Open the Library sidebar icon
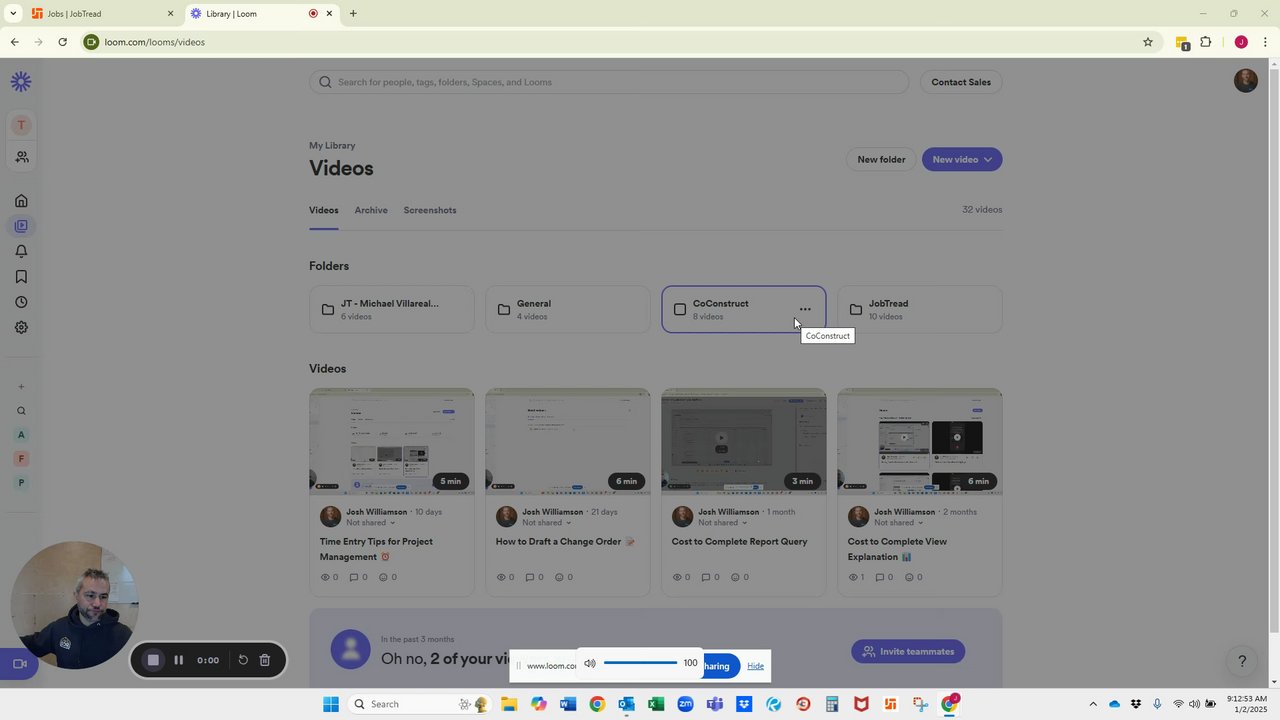Viewport: 1280px width, 720px height. pyautogui.click(x=21, y=226)
